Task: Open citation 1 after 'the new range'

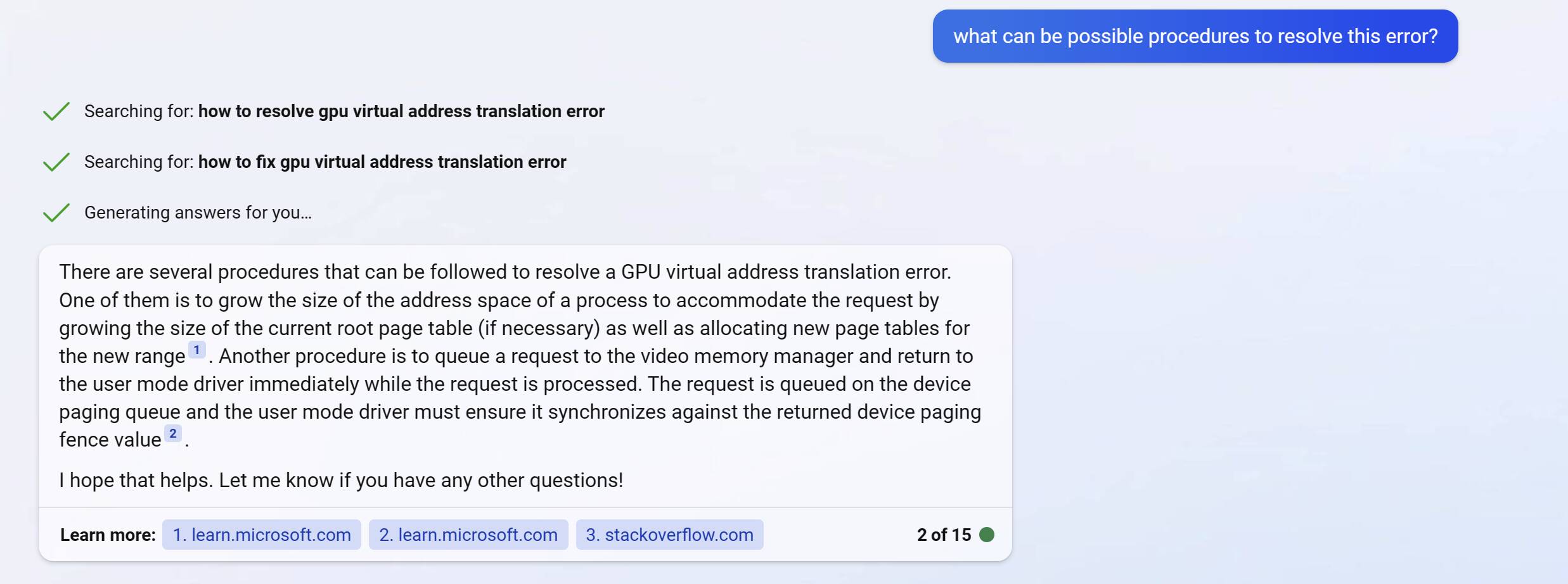Action: coord(196,350)
